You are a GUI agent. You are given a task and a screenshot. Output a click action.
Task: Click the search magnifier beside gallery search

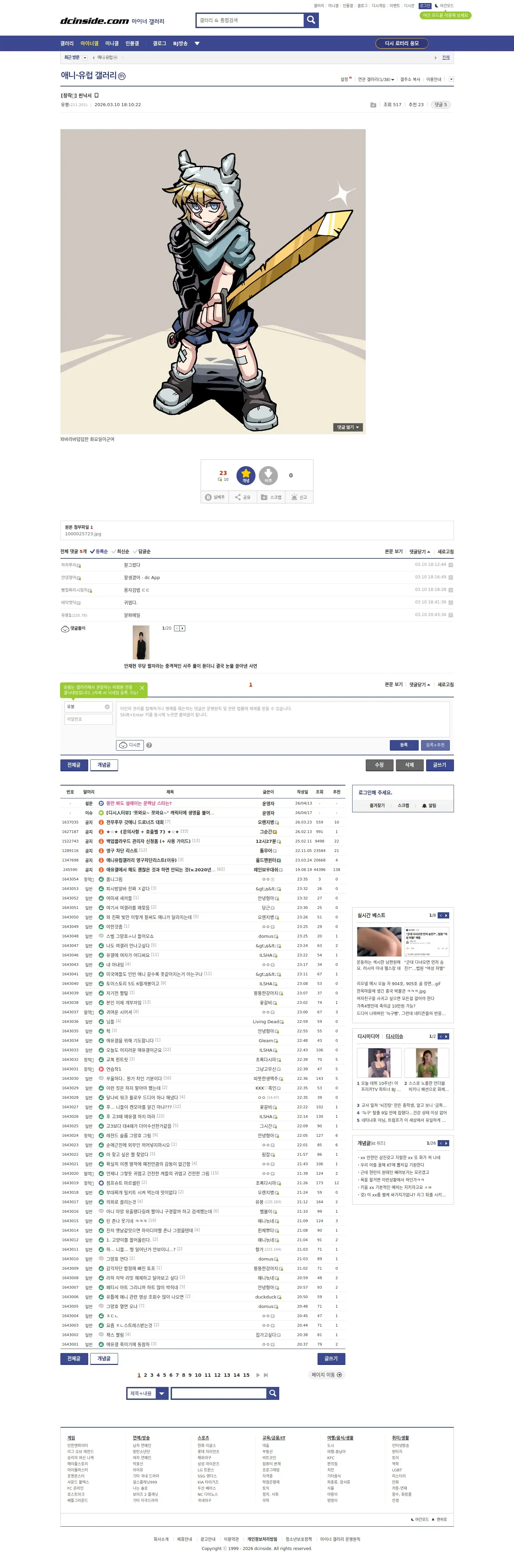pyautogui.click(x=311, y=20)
